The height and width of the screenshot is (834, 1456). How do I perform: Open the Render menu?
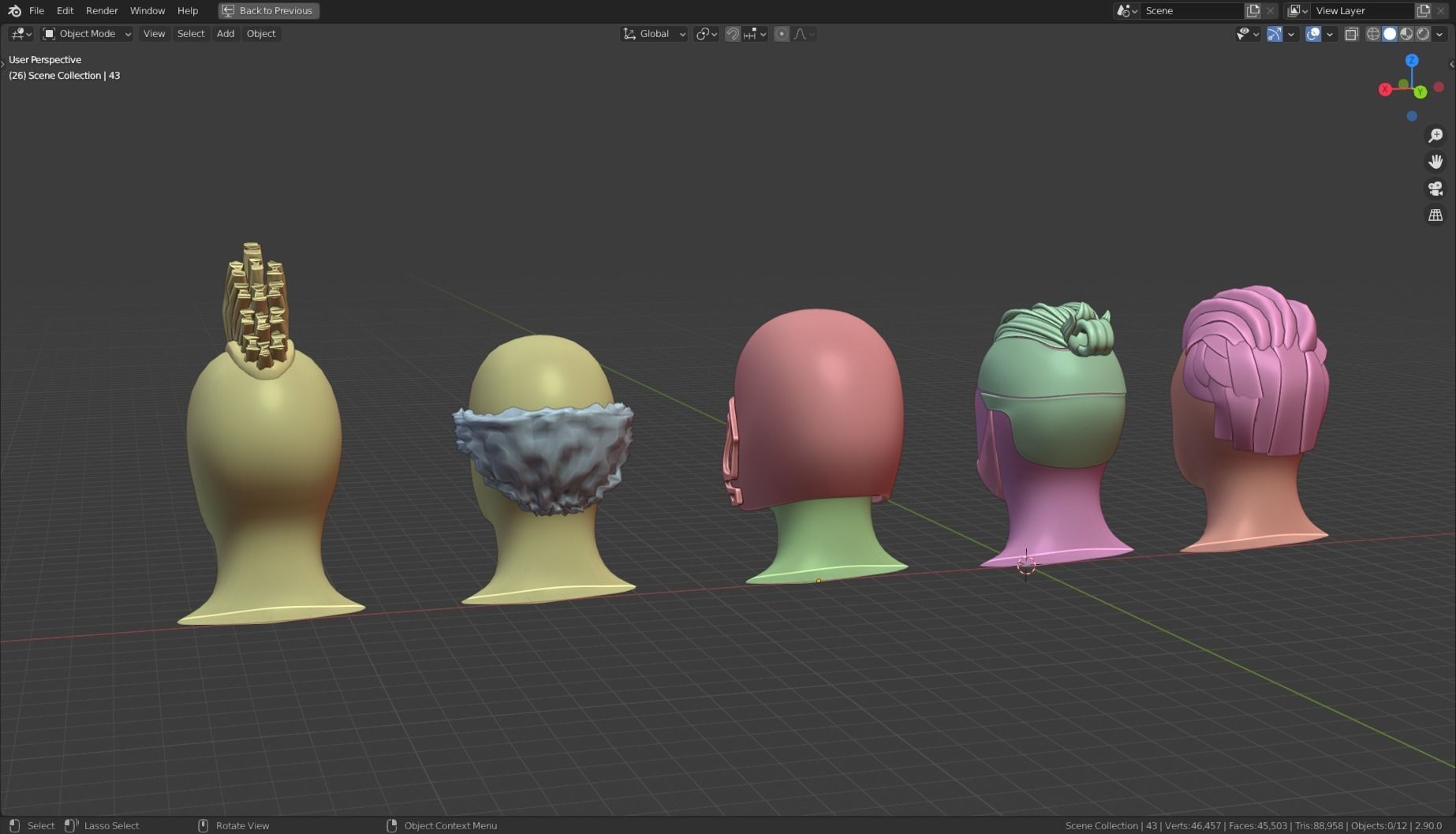tap(102, 11)
